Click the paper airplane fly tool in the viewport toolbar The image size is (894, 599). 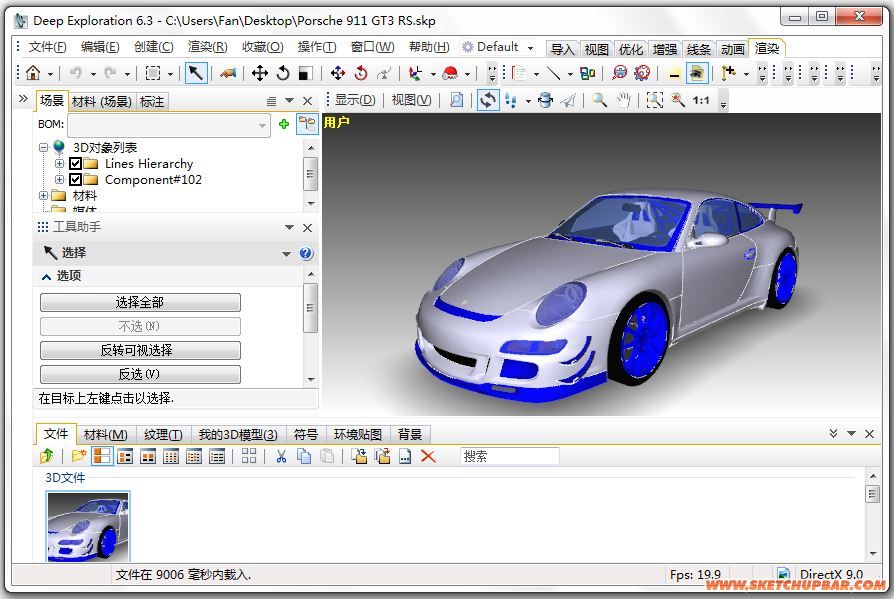tap(568, 100)
